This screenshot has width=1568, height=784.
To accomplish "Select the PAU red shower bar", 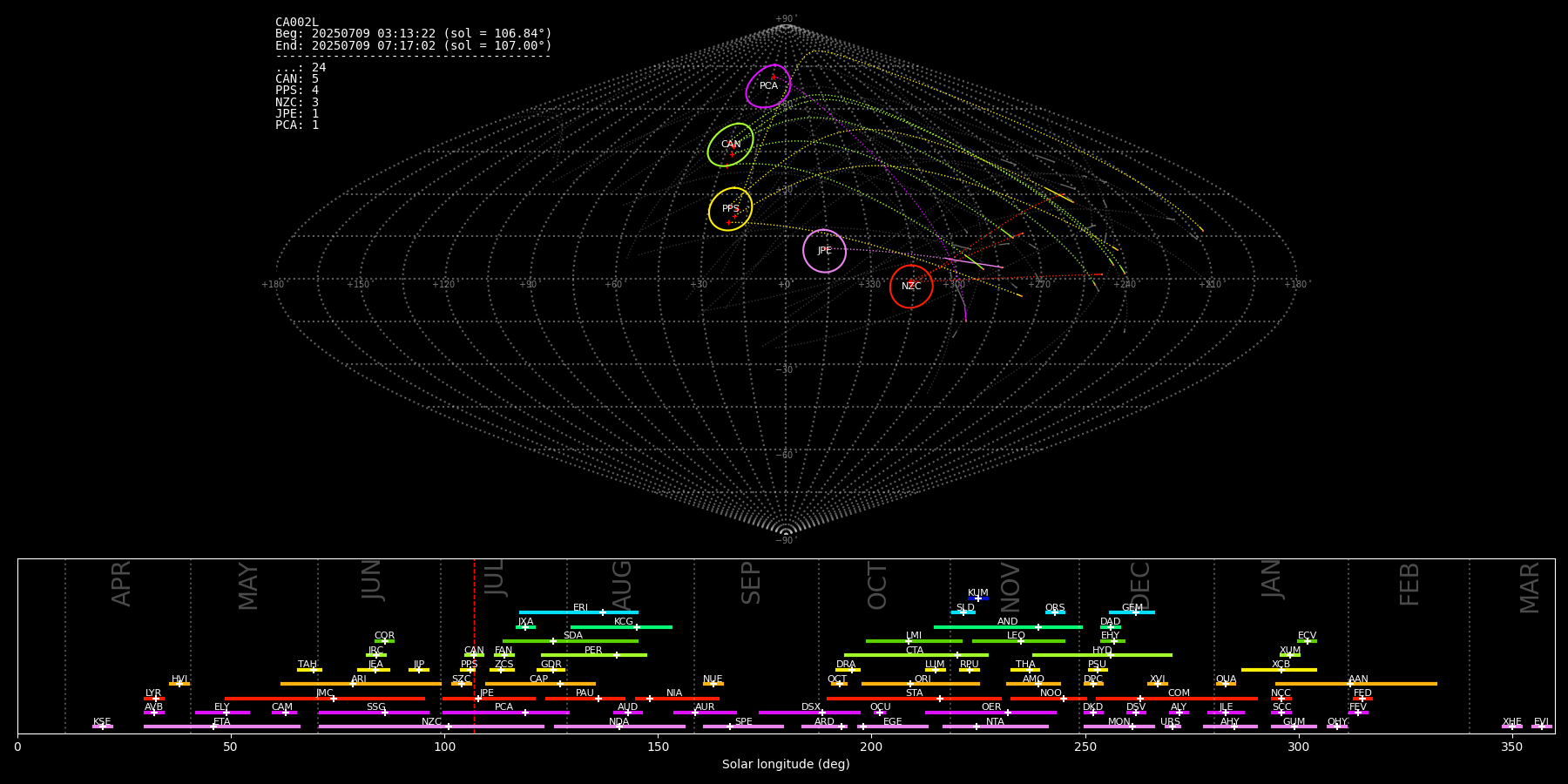I will coord(585,698).
